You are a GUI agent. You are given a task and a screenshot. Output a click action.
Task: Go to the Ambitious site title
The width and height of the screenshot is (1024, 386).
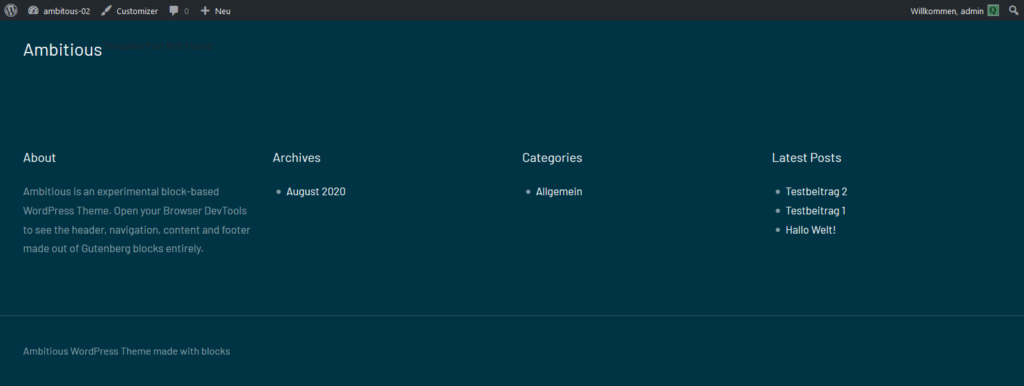coord(63,50)
